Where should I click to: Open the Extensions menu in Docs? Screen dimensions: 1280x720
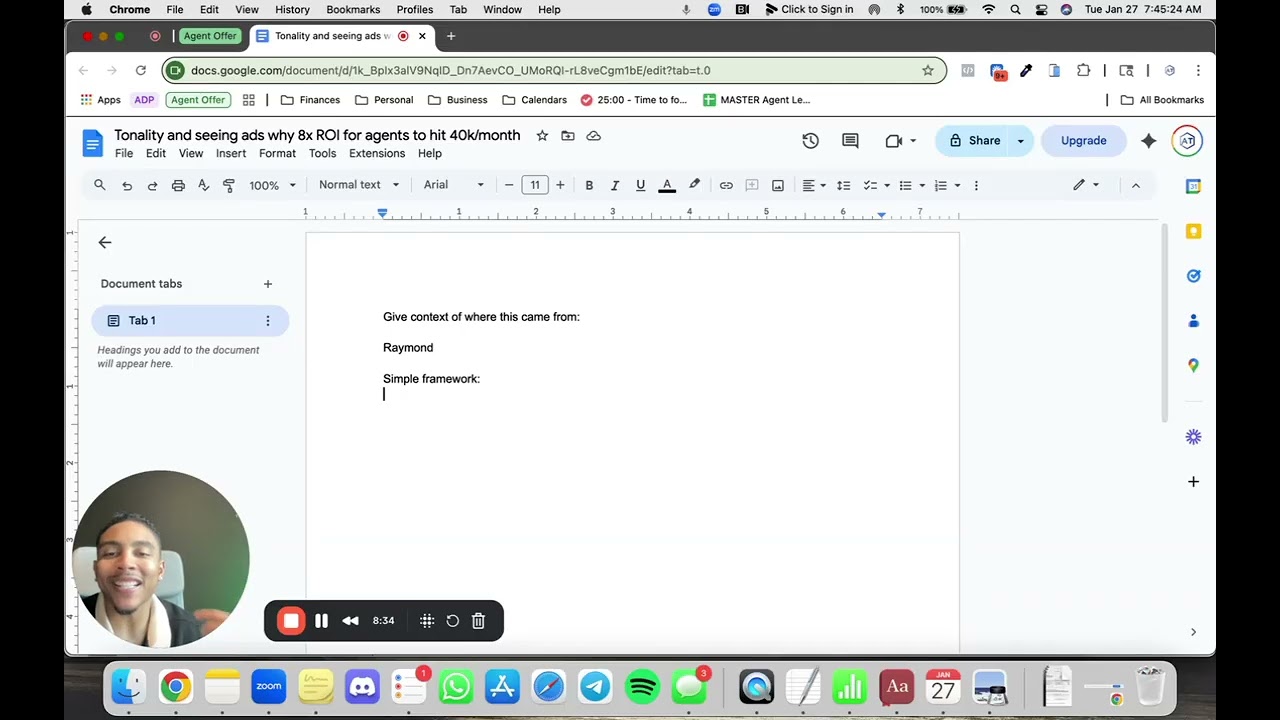[x=377, y=153]
